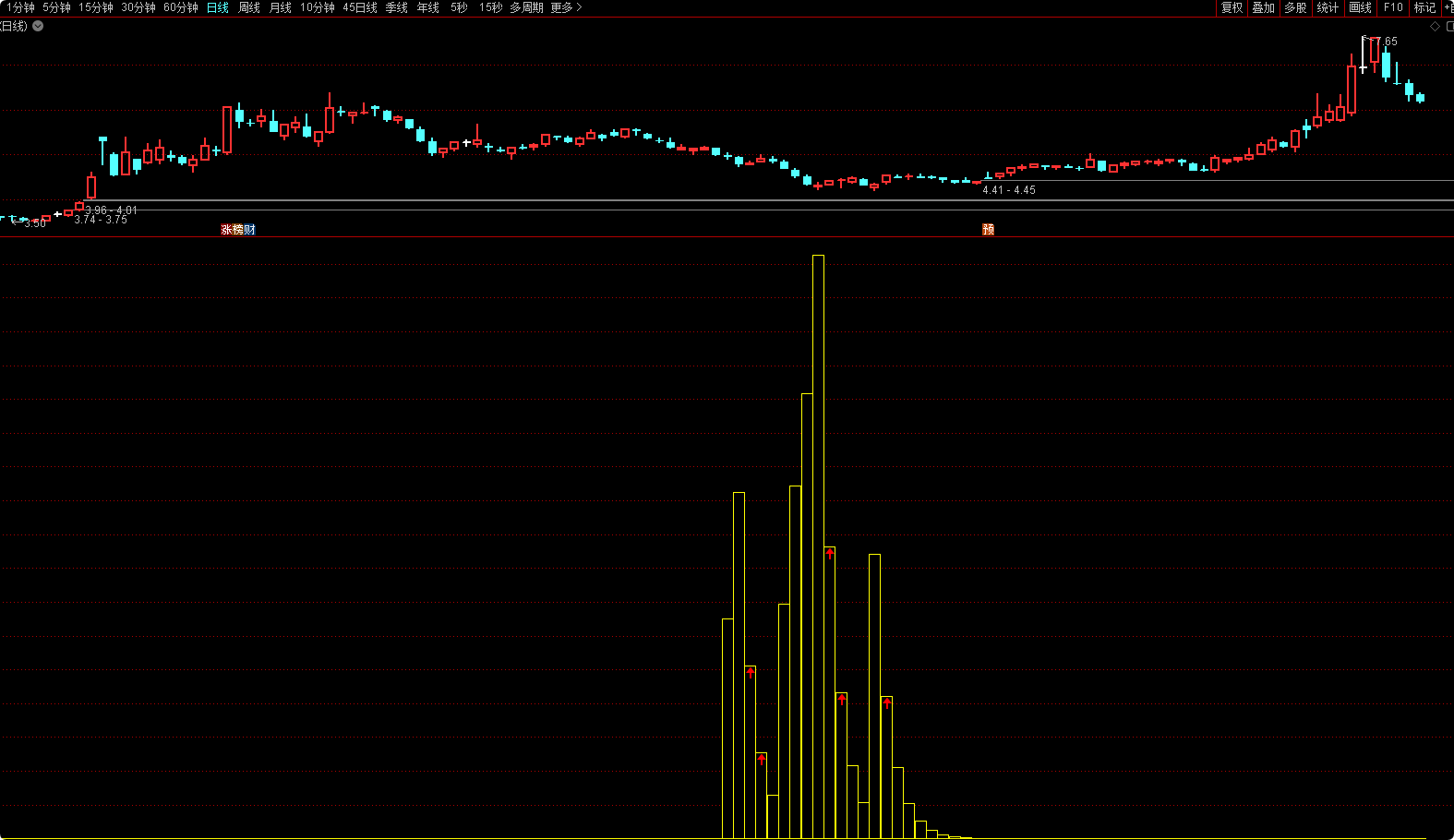This screenshot has height=840, width=1454.
Task: Switch to the 60分钟 period tab
Action: coord(180,7)
